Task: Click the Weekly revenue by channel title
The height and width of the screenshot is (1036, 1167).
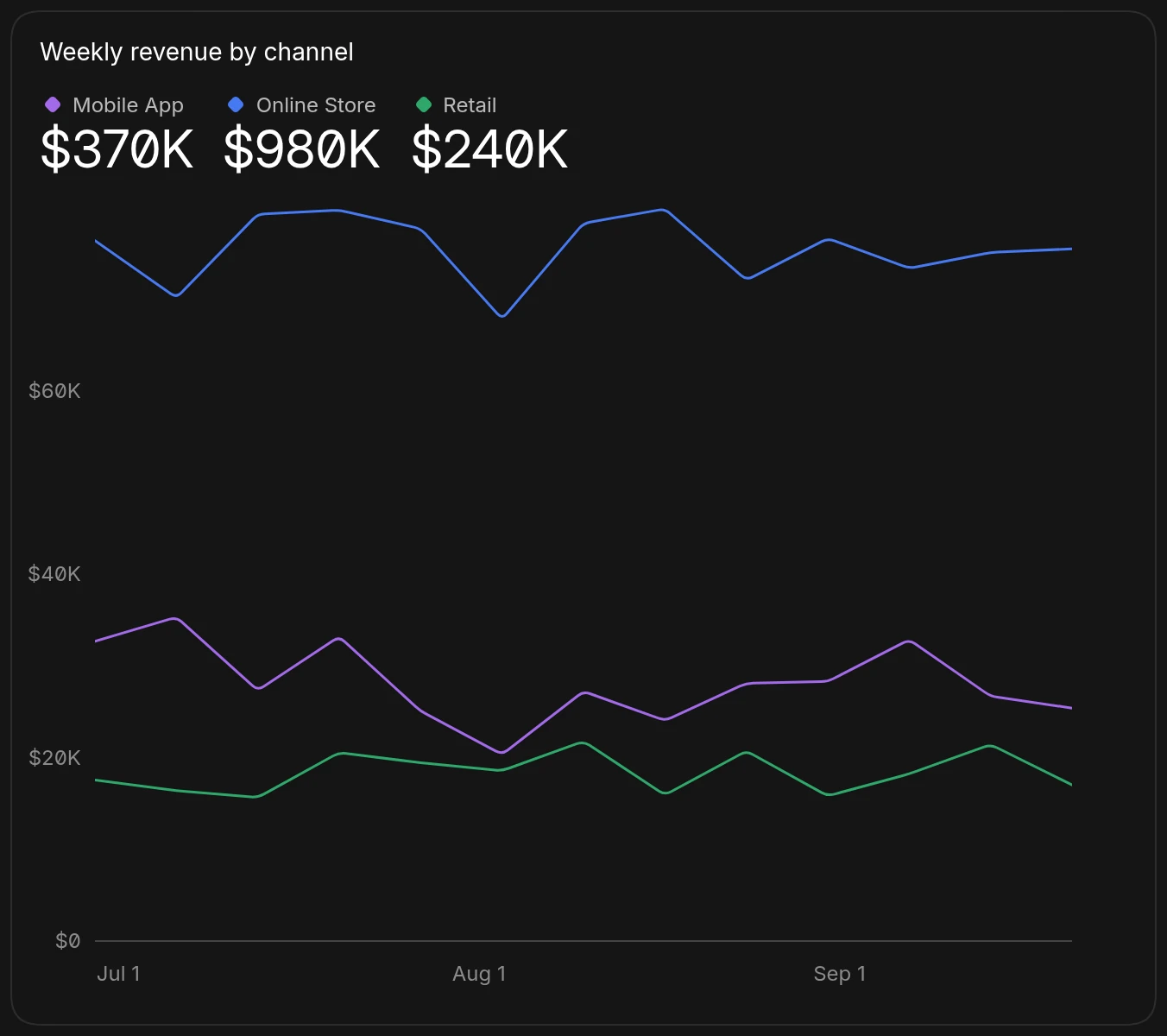Action: (x=197, y=53)
